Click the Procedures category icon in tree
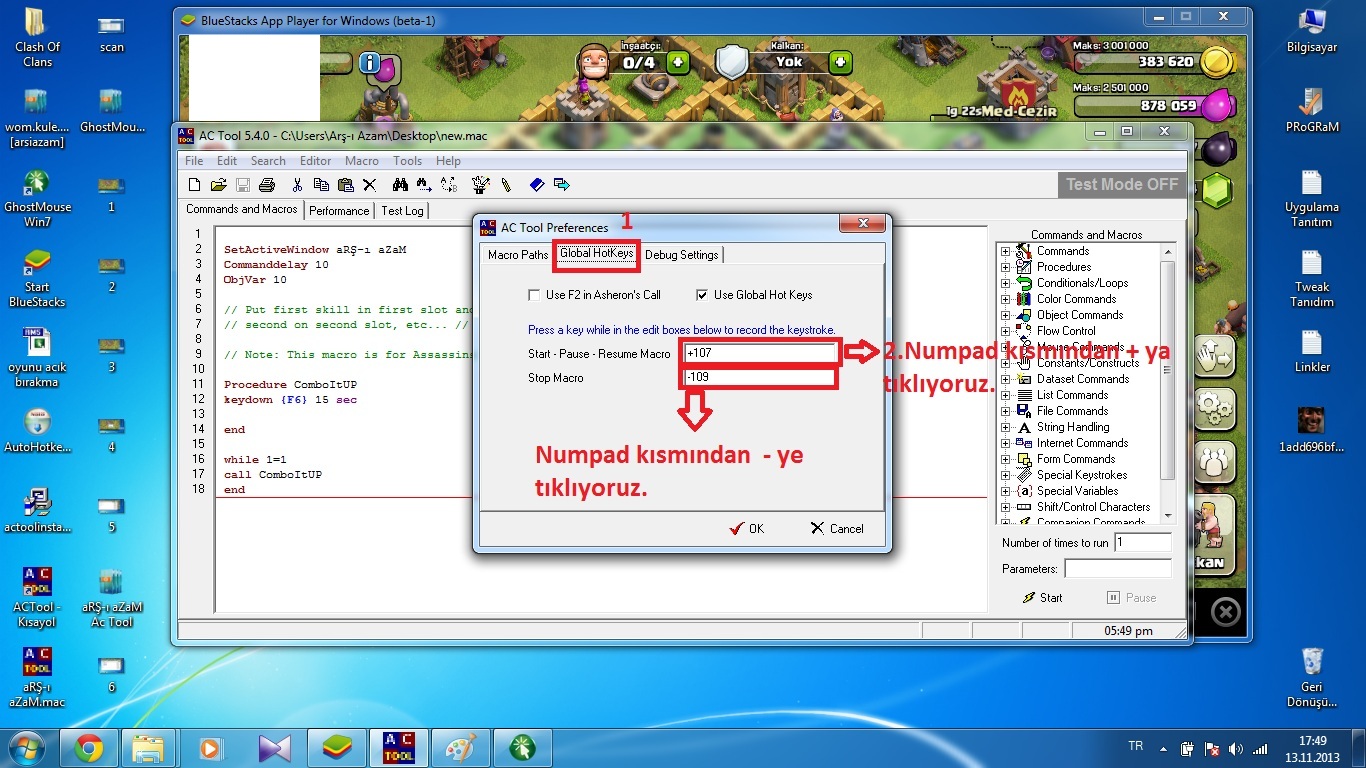The height and width of the screenshot is (768, 1366). pyautogui.click(x=1024, y=267)
